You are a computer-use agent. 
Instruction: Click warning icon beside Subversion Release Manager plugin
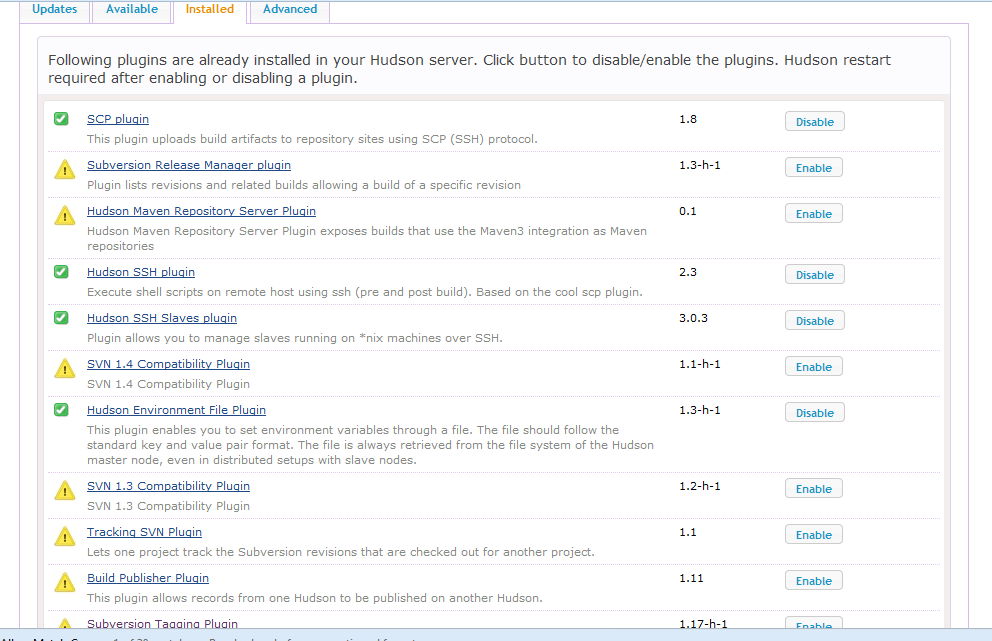pos(65,170)
